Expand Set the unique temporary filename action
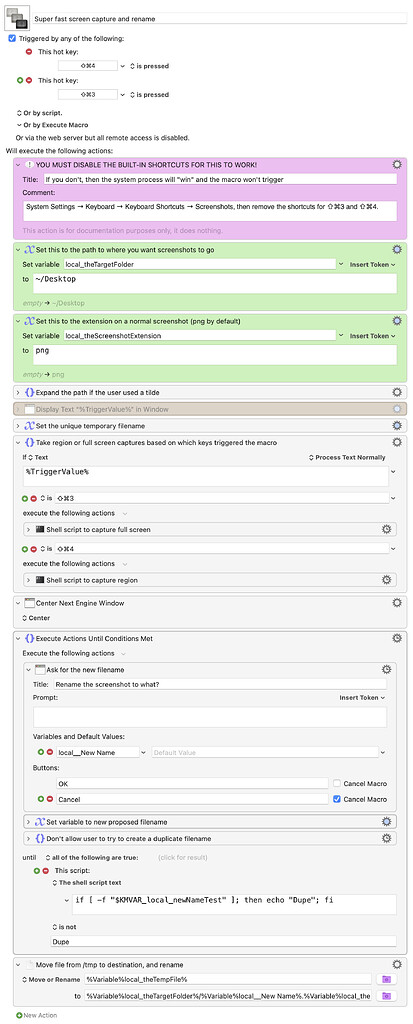The image size is (413, 1024). [18, 426]
